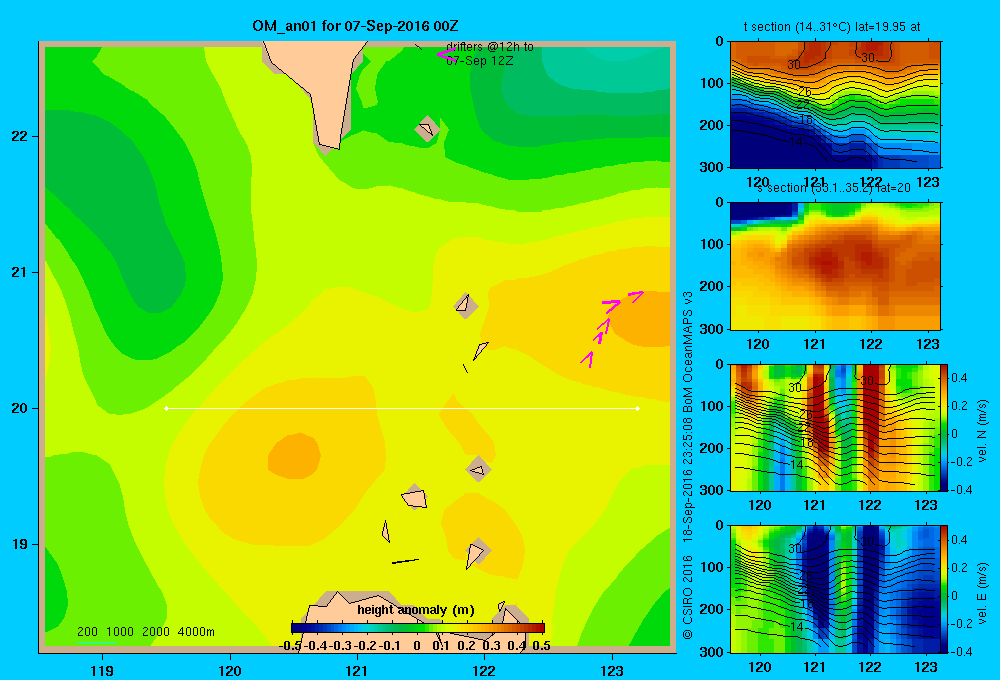Click the 'vel. E (m/s)' axis label
This screenshot has width=1000, height=680.
point(982,593)
